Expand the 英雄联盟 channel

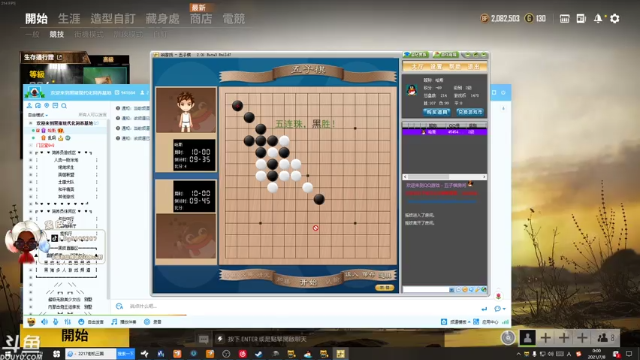click(x=31, y=175)
